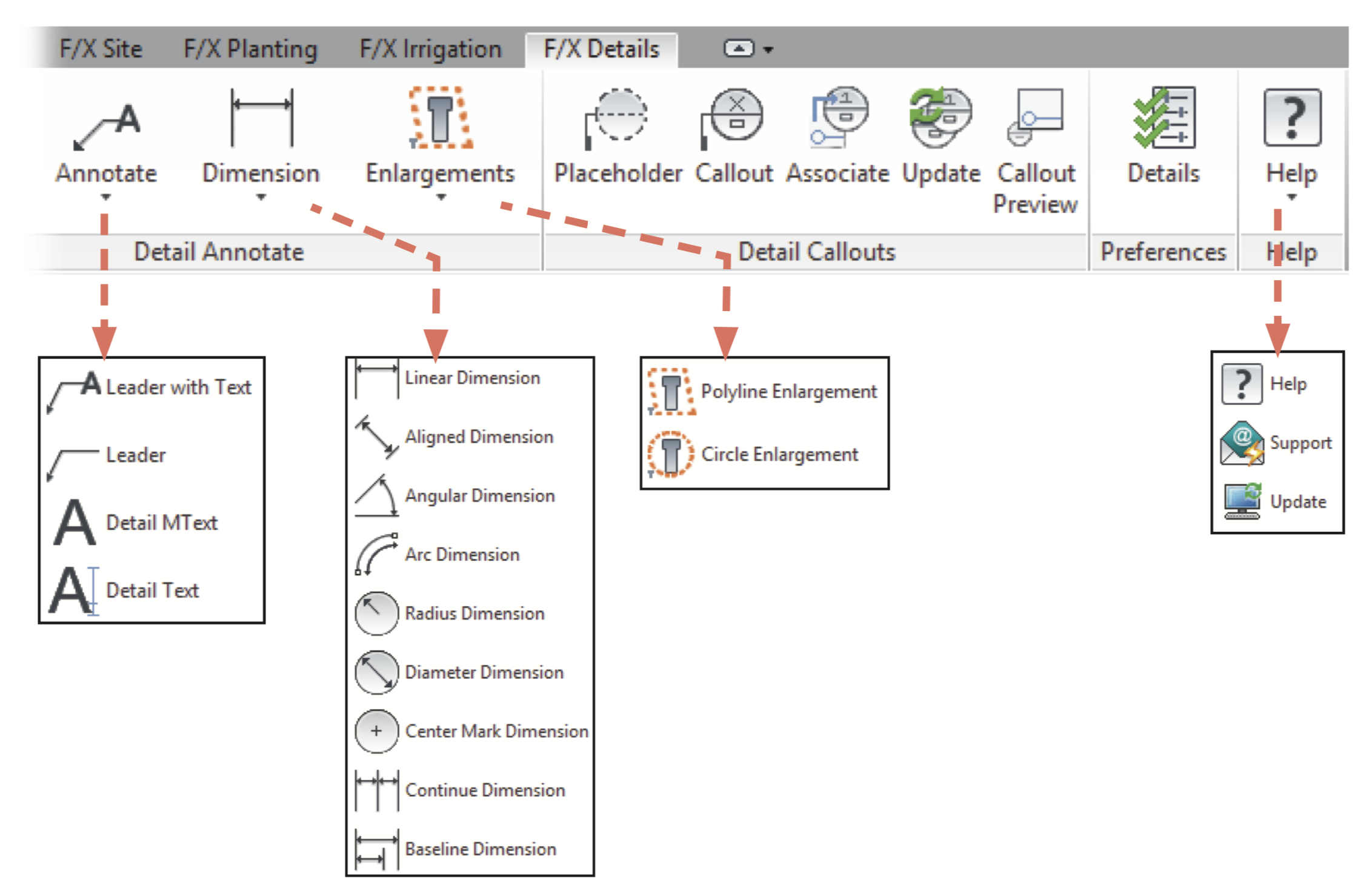The width and height of the screenshot is (1372, 890).
Task: Expand the Annotate dropdown arrow
Action: coord(106,197)
